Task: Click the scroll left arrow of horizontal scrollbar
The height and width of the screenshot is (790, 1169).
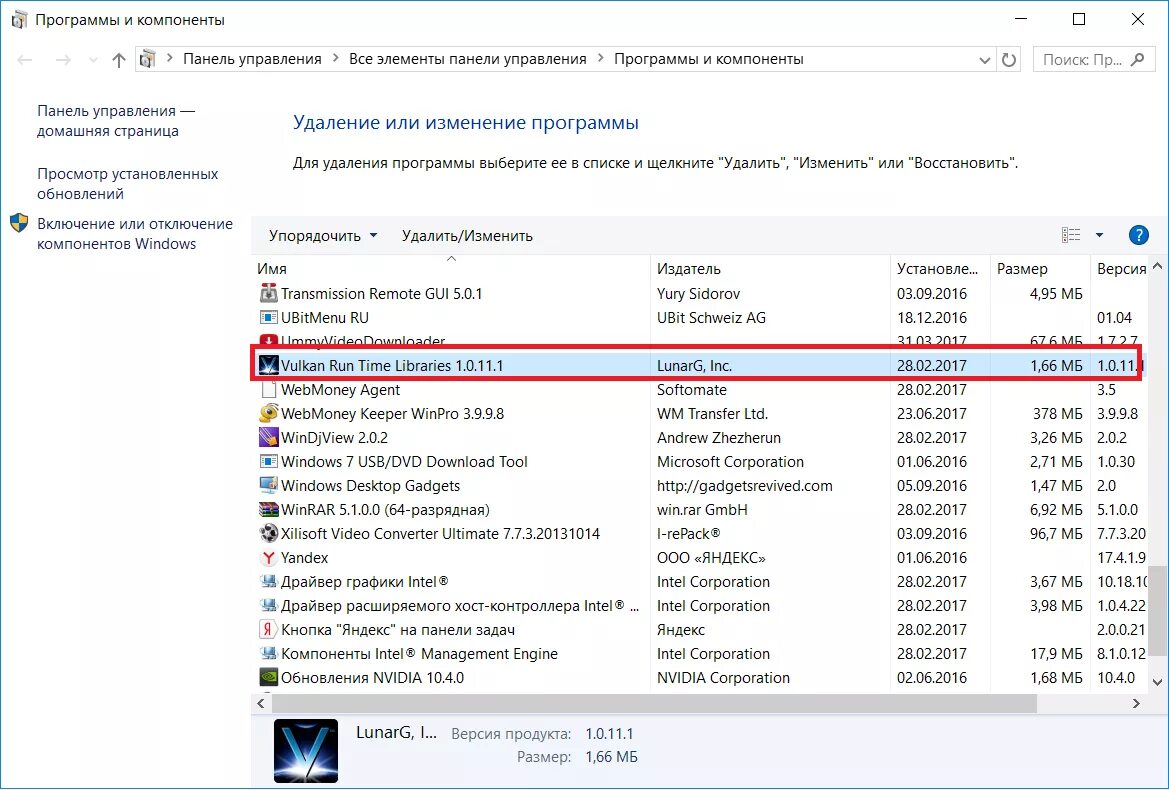Action: (x=261, y=703)
